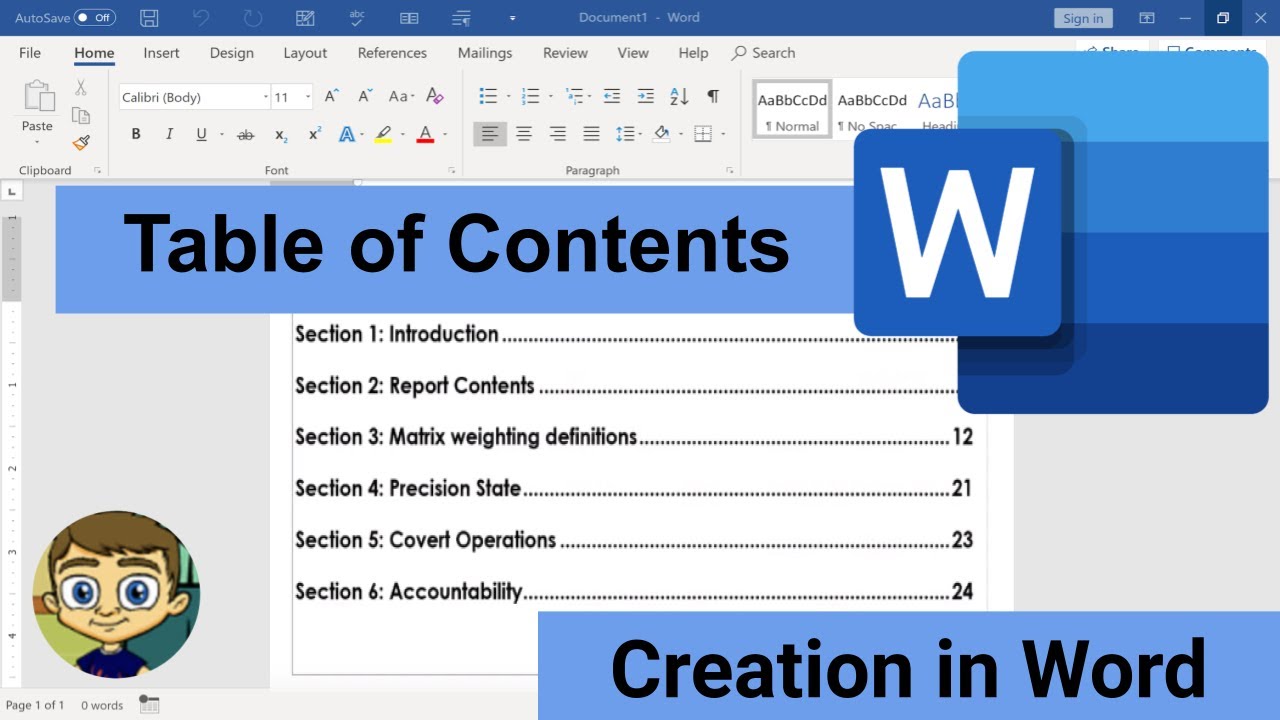Click the Justify alignment icon

coord(591,134)
